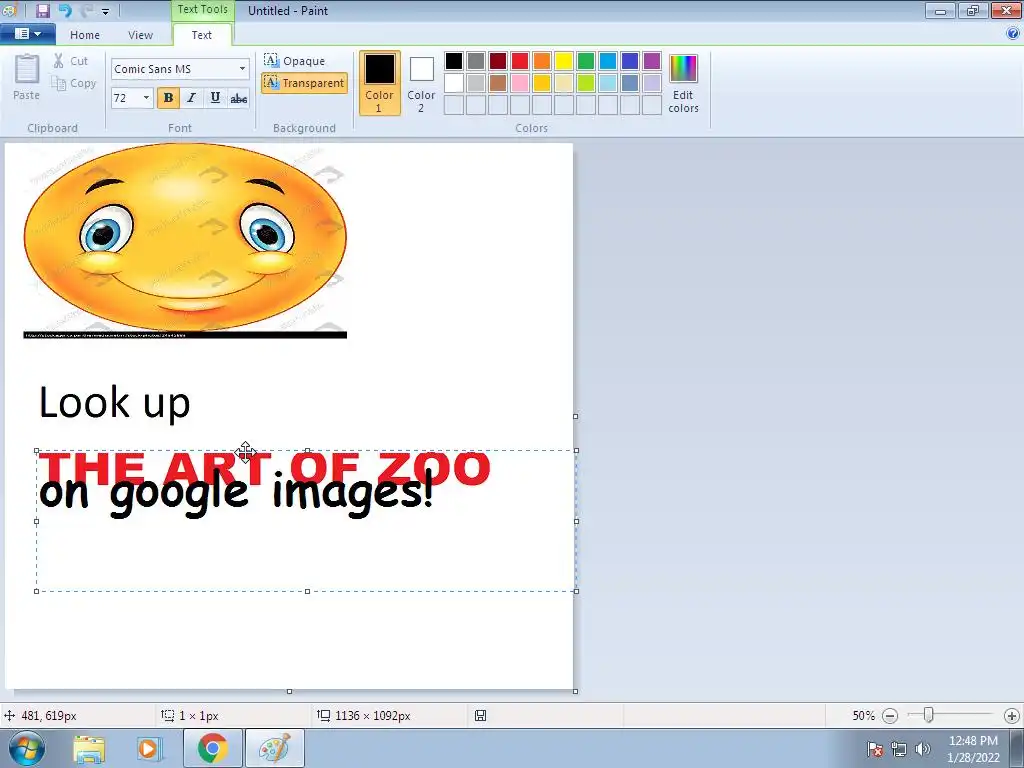Image resolution: width=1024 pixels, height=768 pixels.
Task: Click the zoom in plus button
Action: [x=1012, y=716]
